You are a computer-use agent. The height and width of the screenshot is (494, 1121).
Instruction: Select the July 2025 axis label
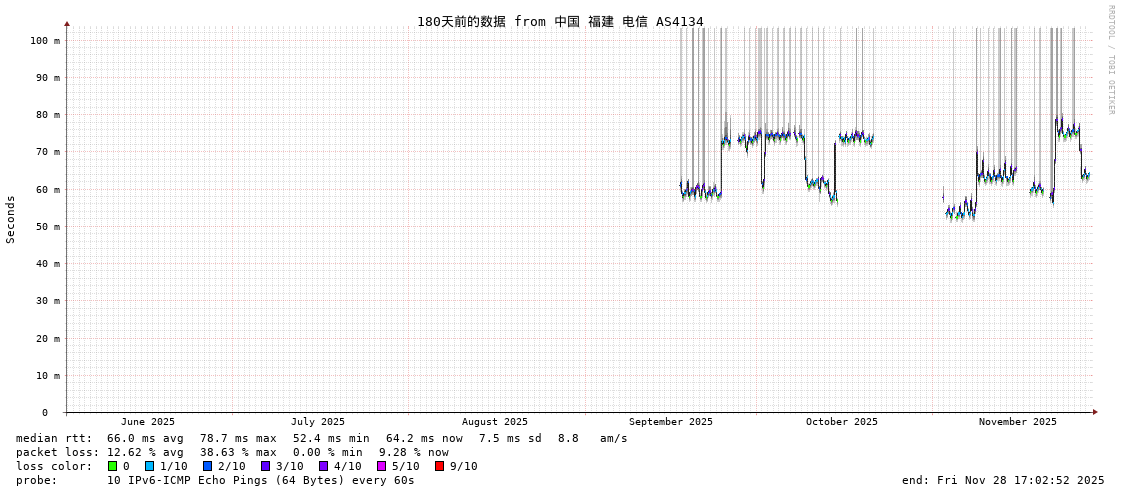317,422
